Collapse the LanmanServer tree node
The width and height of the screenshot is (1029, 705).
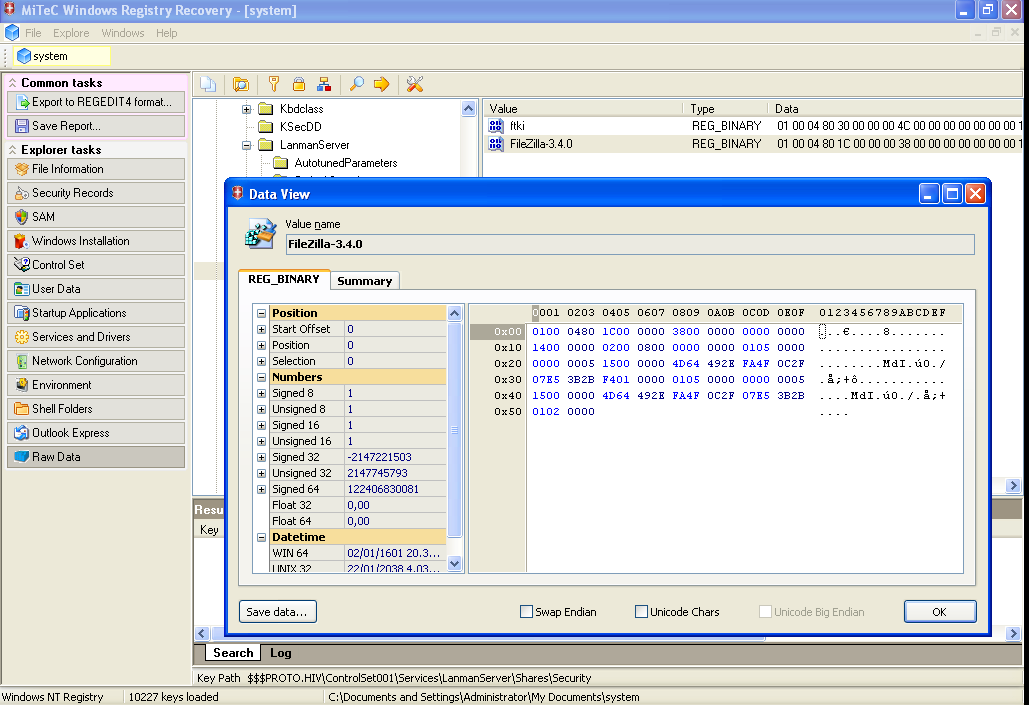tap(246, 144)
